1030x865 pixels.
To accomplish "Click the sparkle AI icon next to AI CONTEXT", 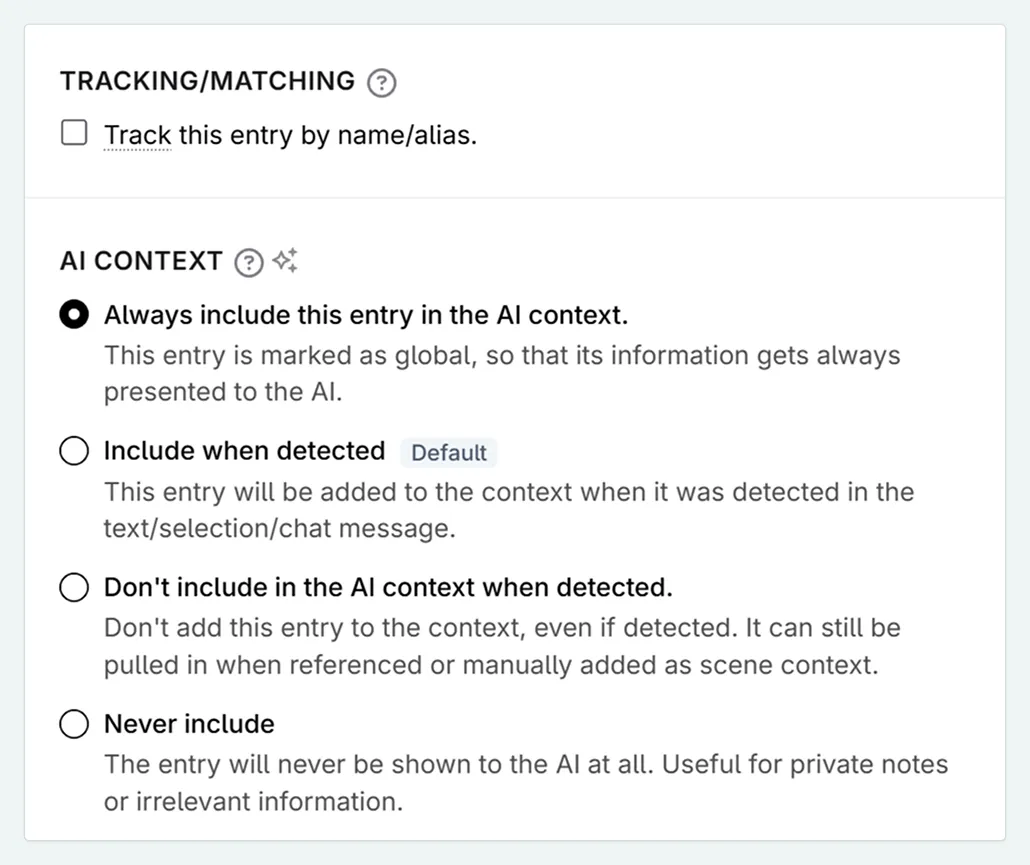I will point(284,260).
